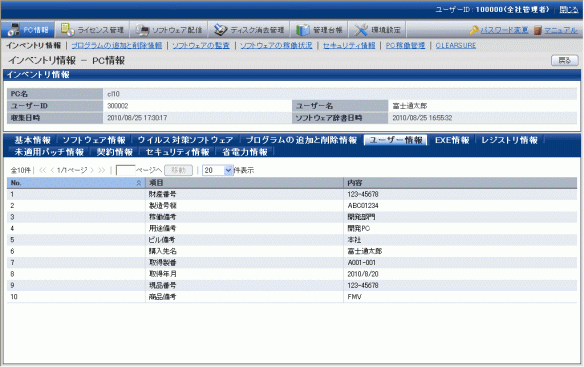Switch to 未適用パッチ情報 tab
The width and height of the screenshot is (584, 367).
(49, 152)
